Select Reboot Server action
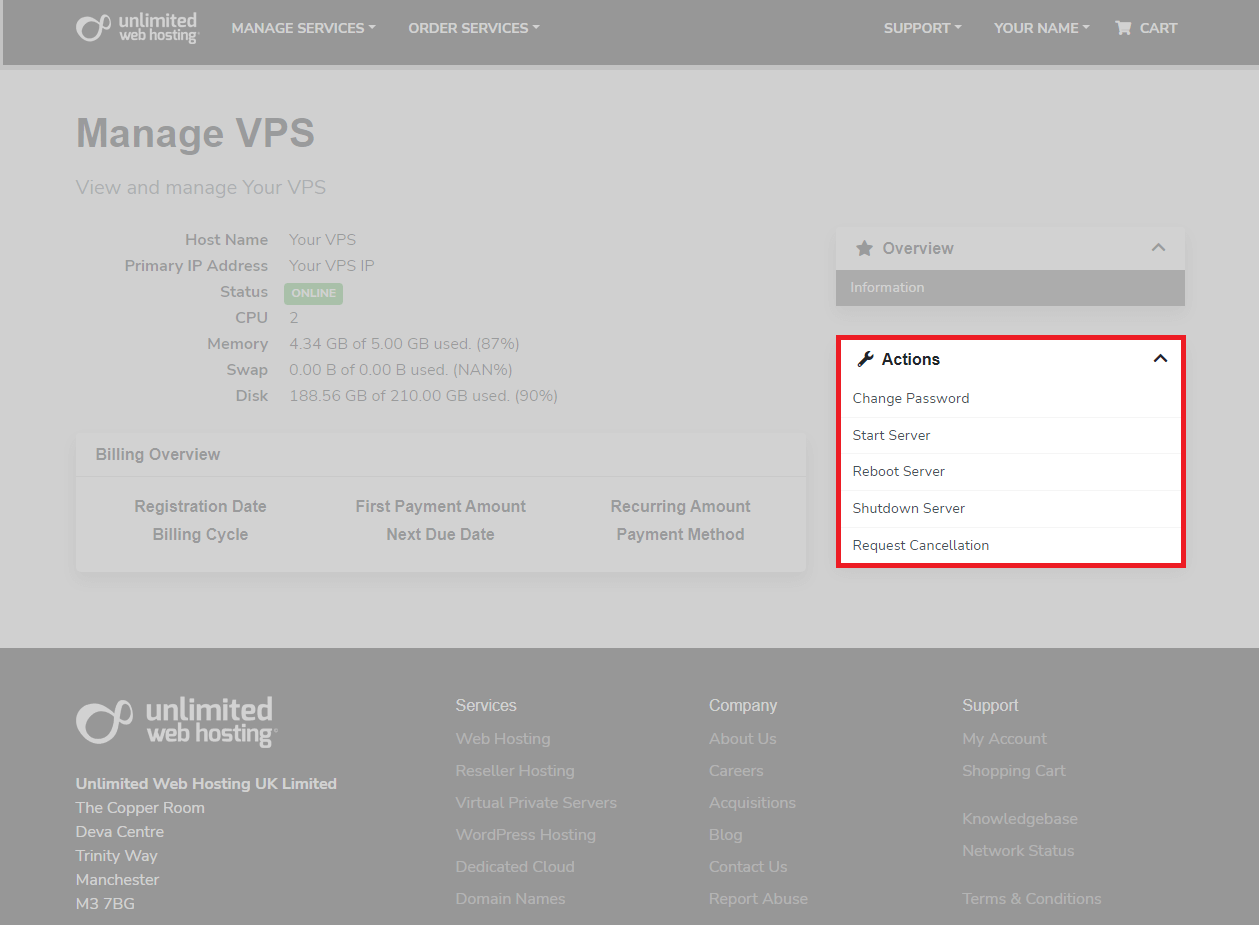 click(x=1010, y=471)
